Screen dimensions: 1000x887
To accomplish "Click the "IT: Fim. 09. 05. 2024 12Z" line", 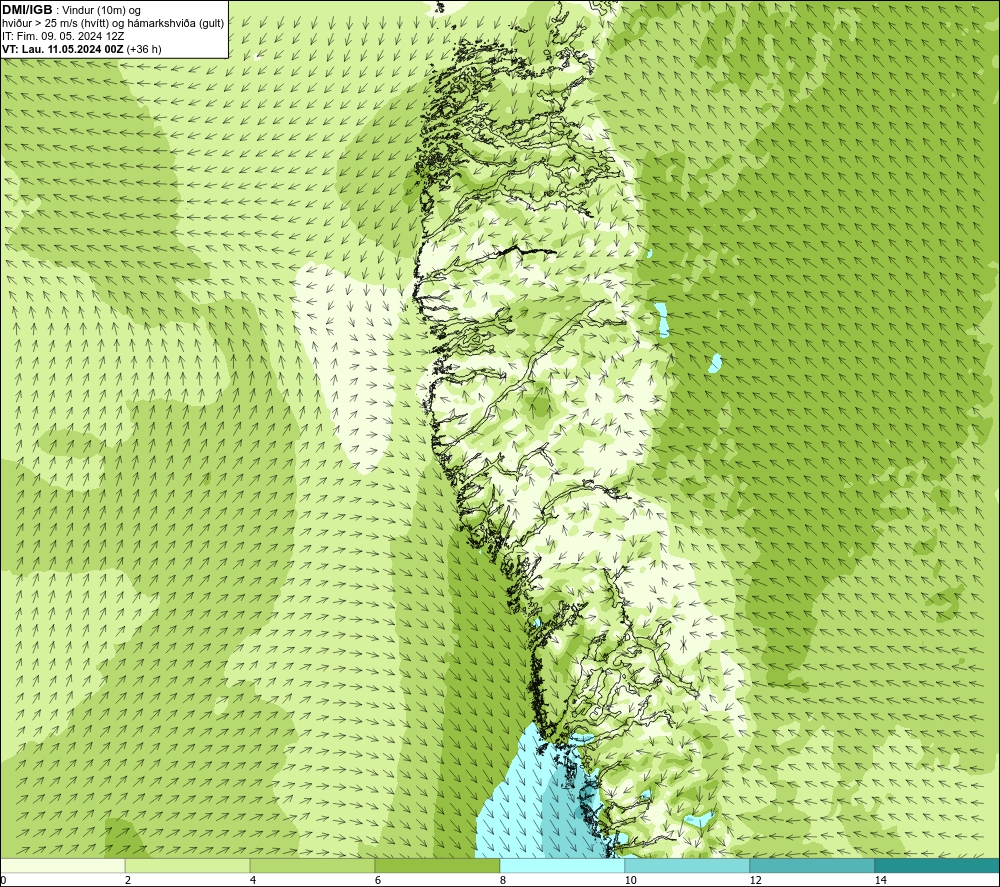I will [63, 36].
